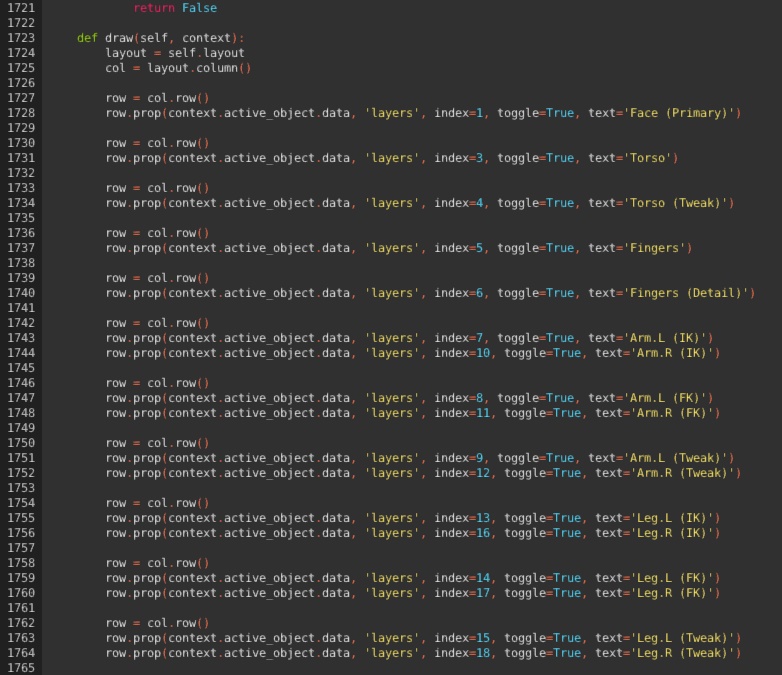
Task: Click the 'Arm.L (IK)' string
Action: [664, 338]
